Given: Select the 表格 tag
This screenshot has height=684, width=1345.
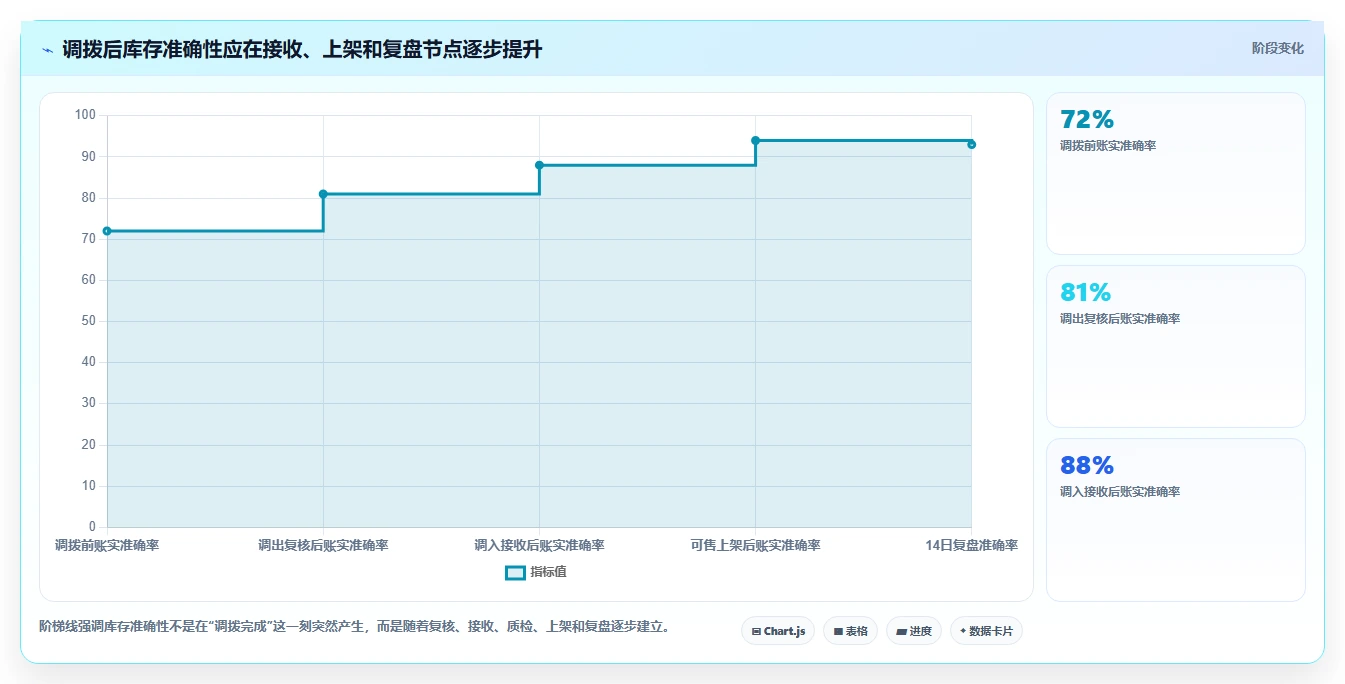Looking at the screenshot, I should 850,631.
